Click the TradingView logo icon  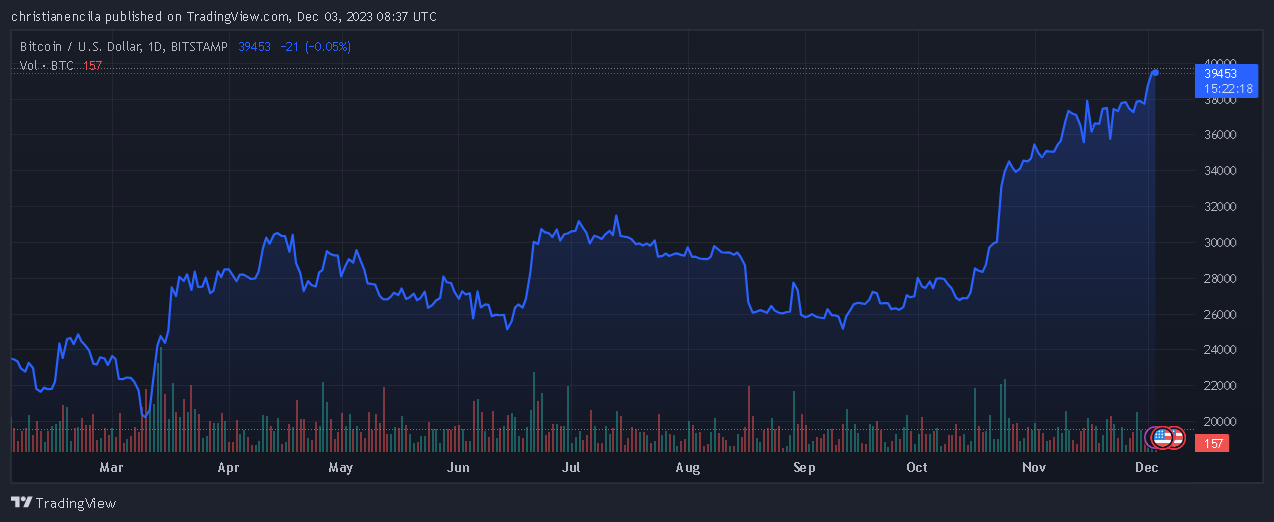[x=21, y=503]
